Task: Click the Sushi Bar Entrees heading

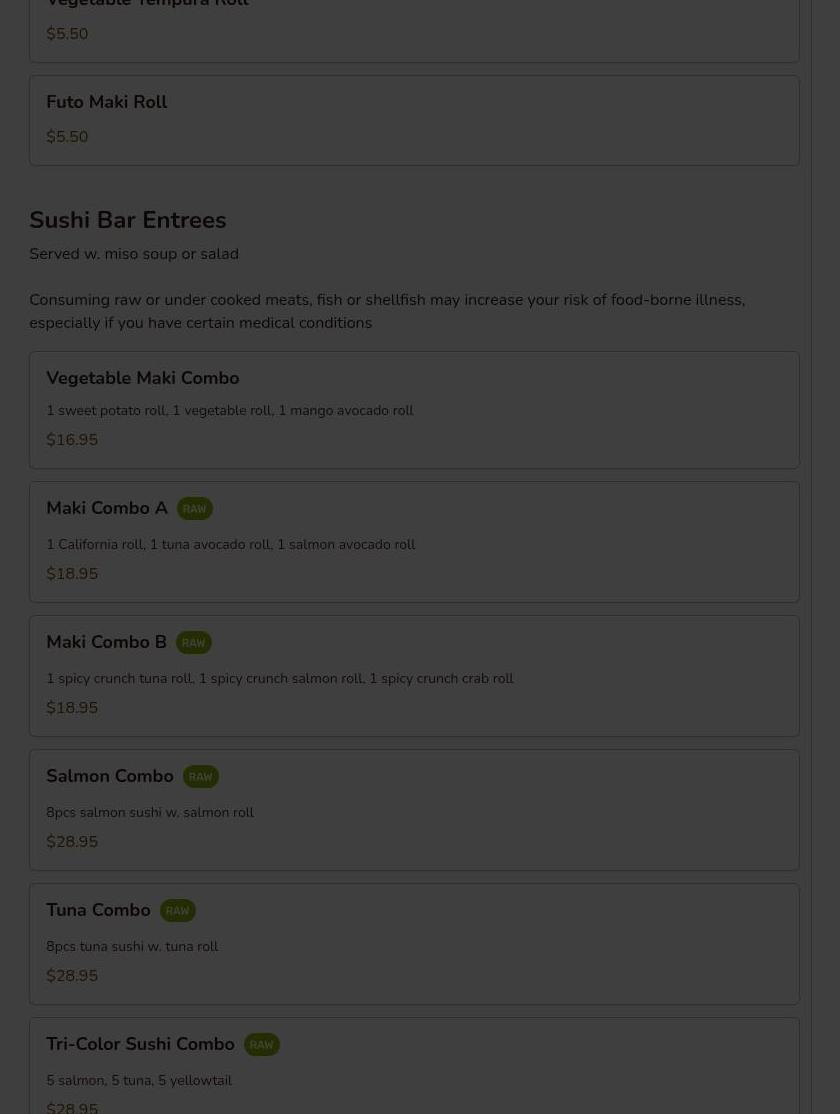Action: [x=128, y=220]
